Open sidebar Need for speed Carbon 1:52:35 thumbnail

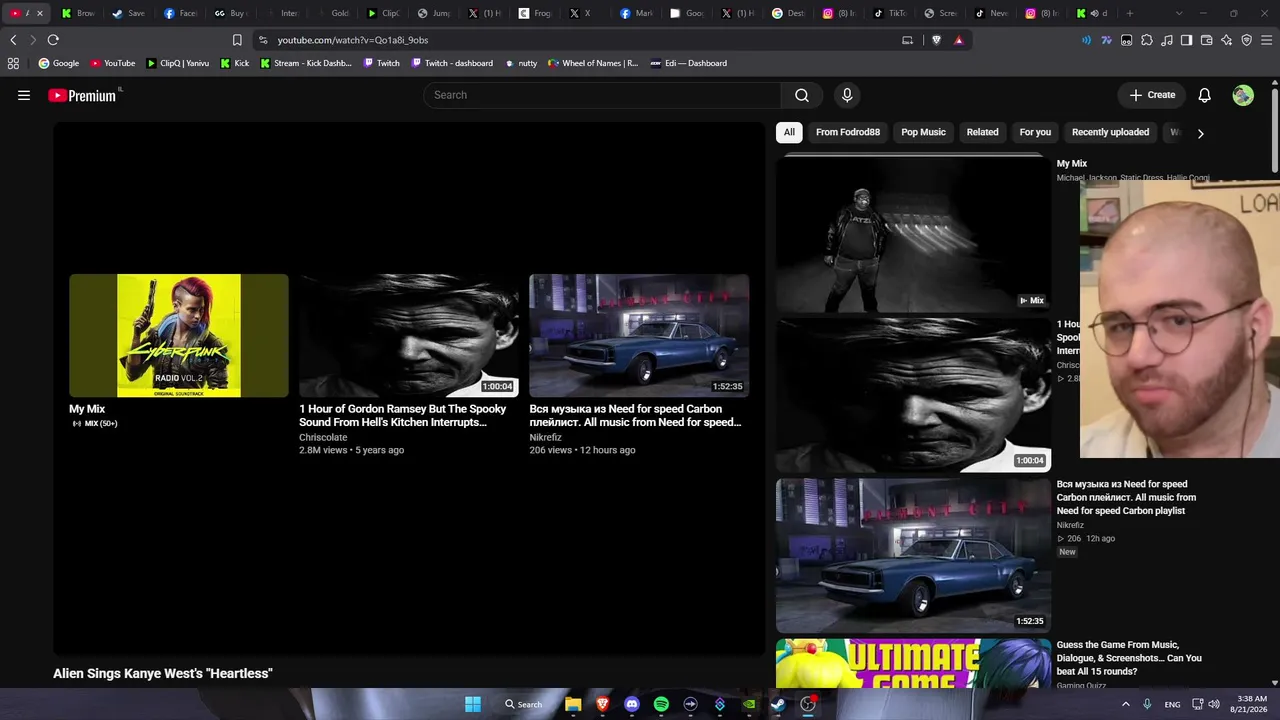tap(913, 555)
